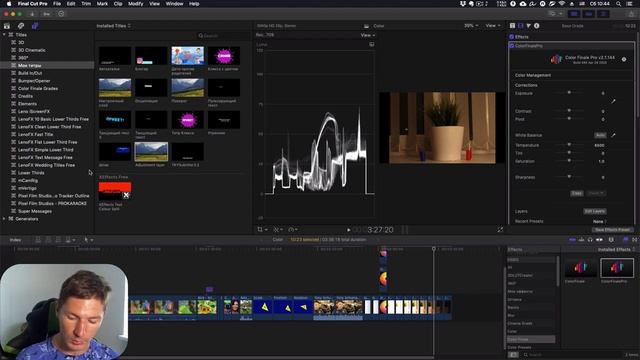Viewport: 640px width, 360px height.
Task: Open the background tasks icon in toolbar
Action: coord(61,14)
